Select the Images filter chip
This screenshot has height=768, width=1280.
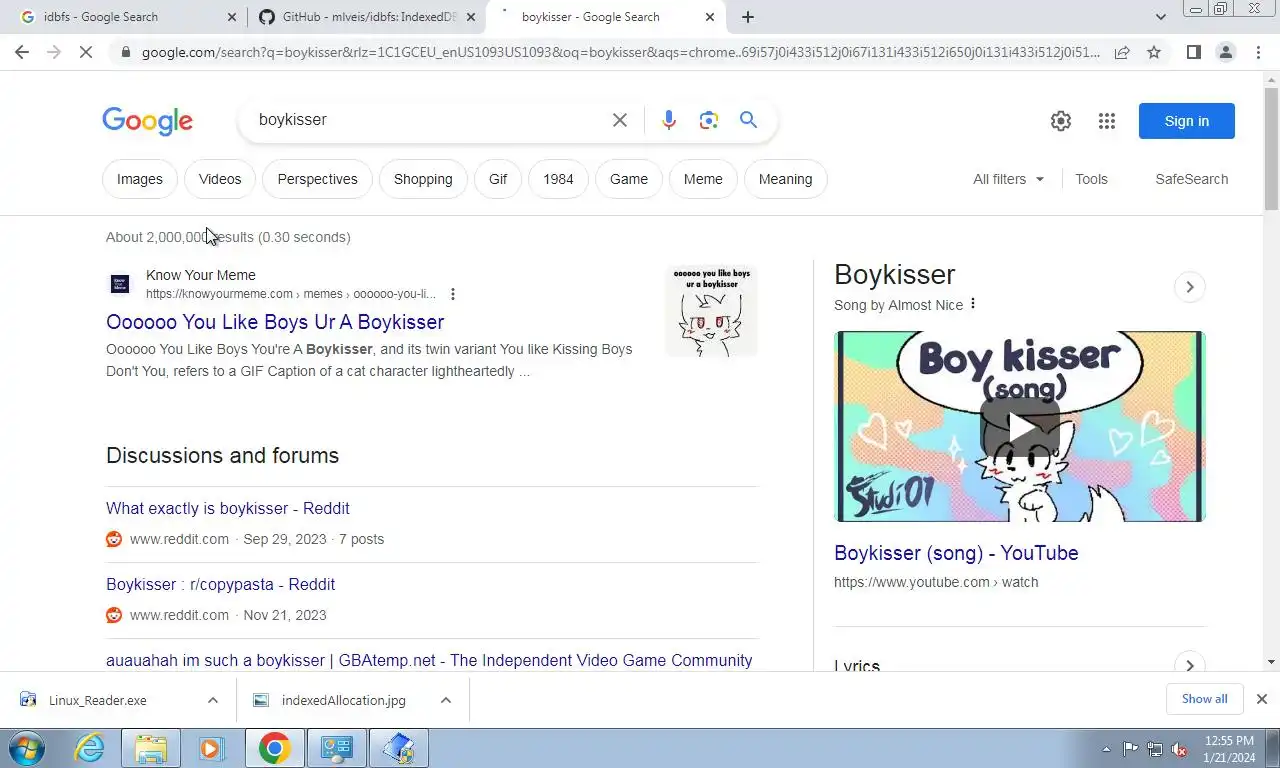pyautogui.click(x=140, y=179)
